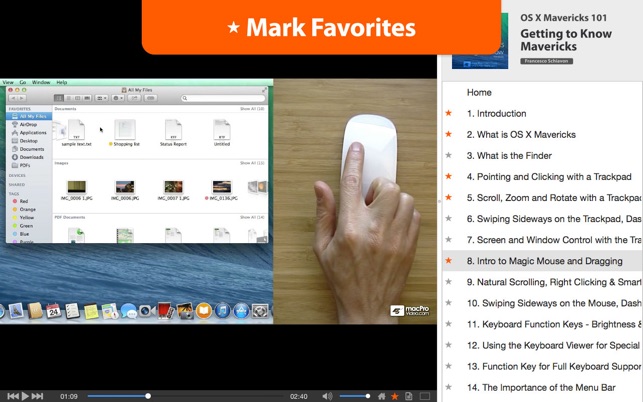
Task: Favorite lesson 11 Keyboard Function Keys
Action: coord(449,324)
